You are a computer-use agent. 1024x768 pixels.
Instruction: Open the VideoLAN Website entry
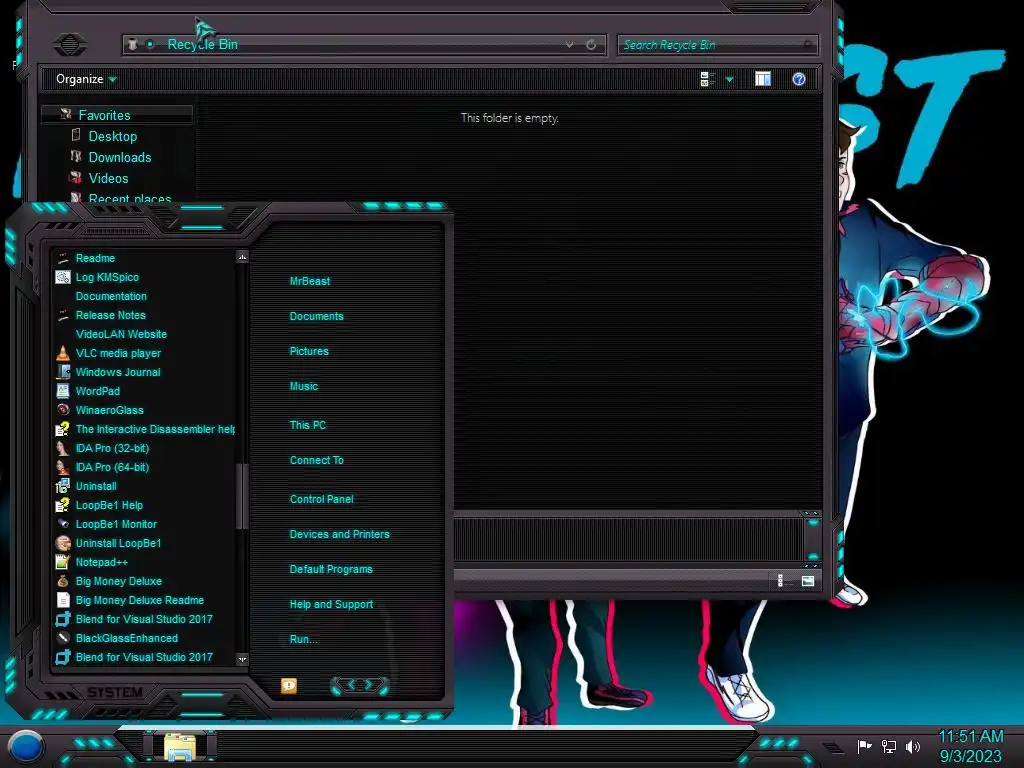click(x=121, y=334)
